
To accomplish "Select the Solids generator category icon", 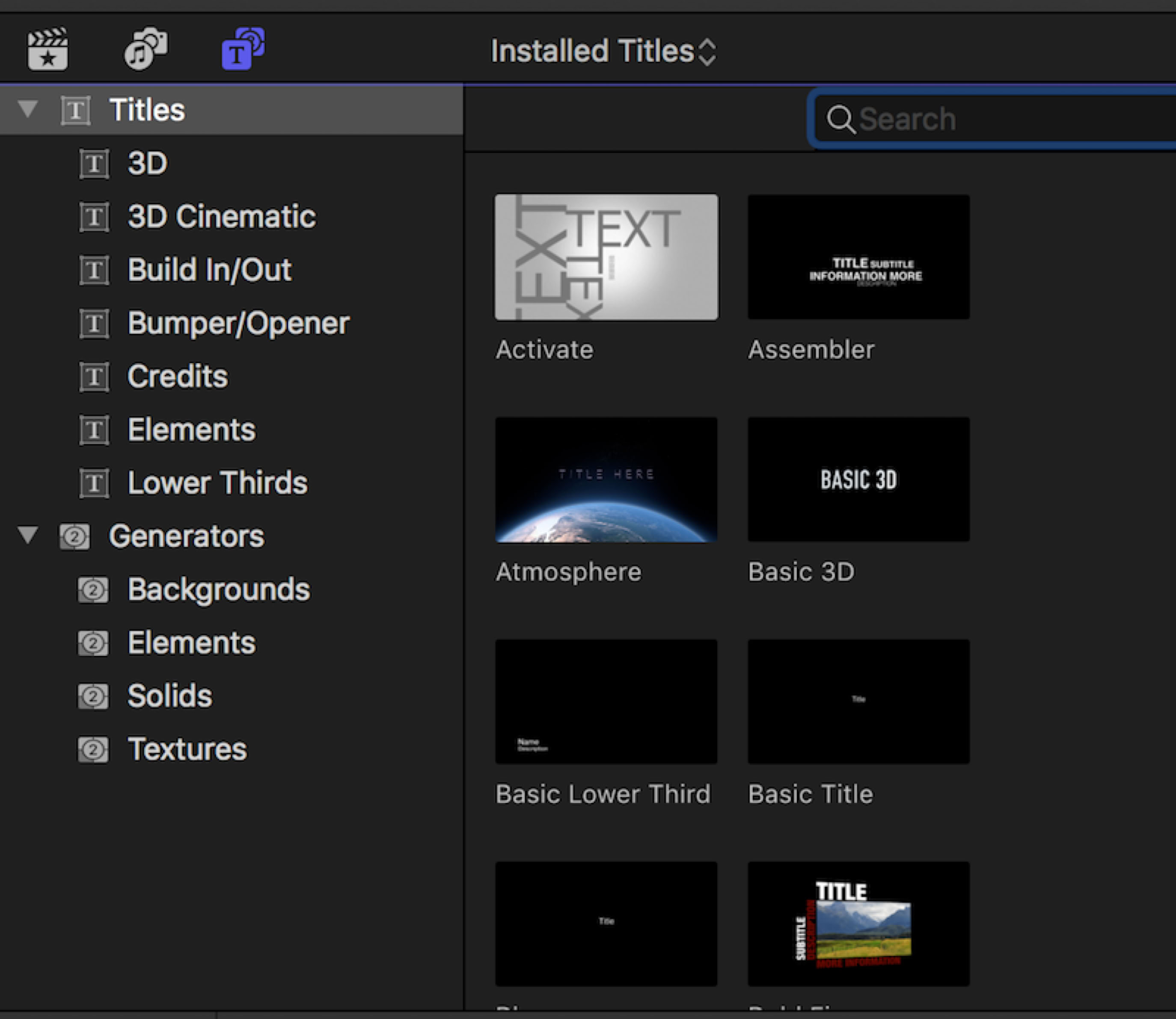I will coord(93,697).
